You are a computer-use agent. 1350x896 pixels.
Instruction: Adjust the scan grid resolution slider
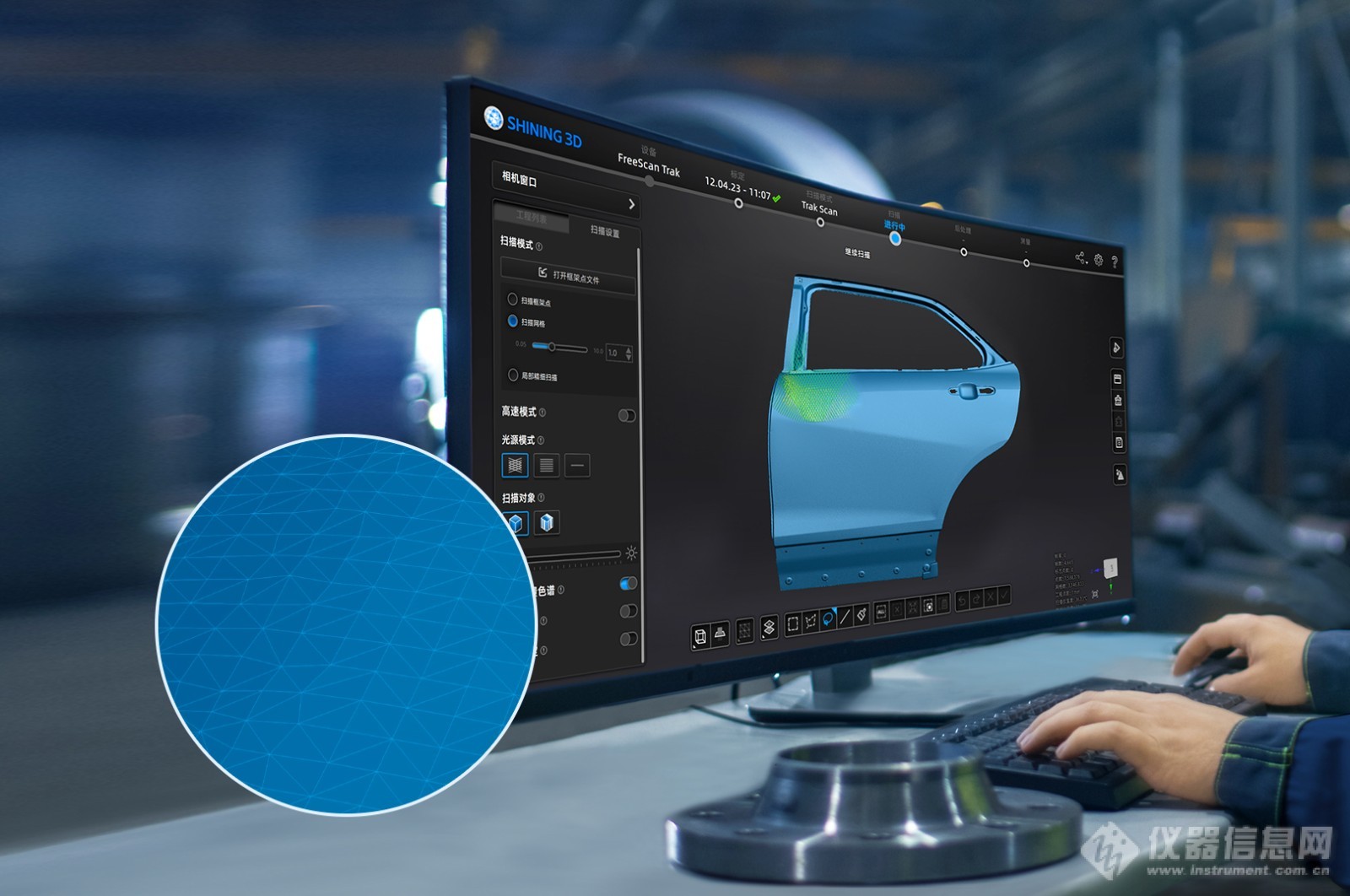pos(560,347)
